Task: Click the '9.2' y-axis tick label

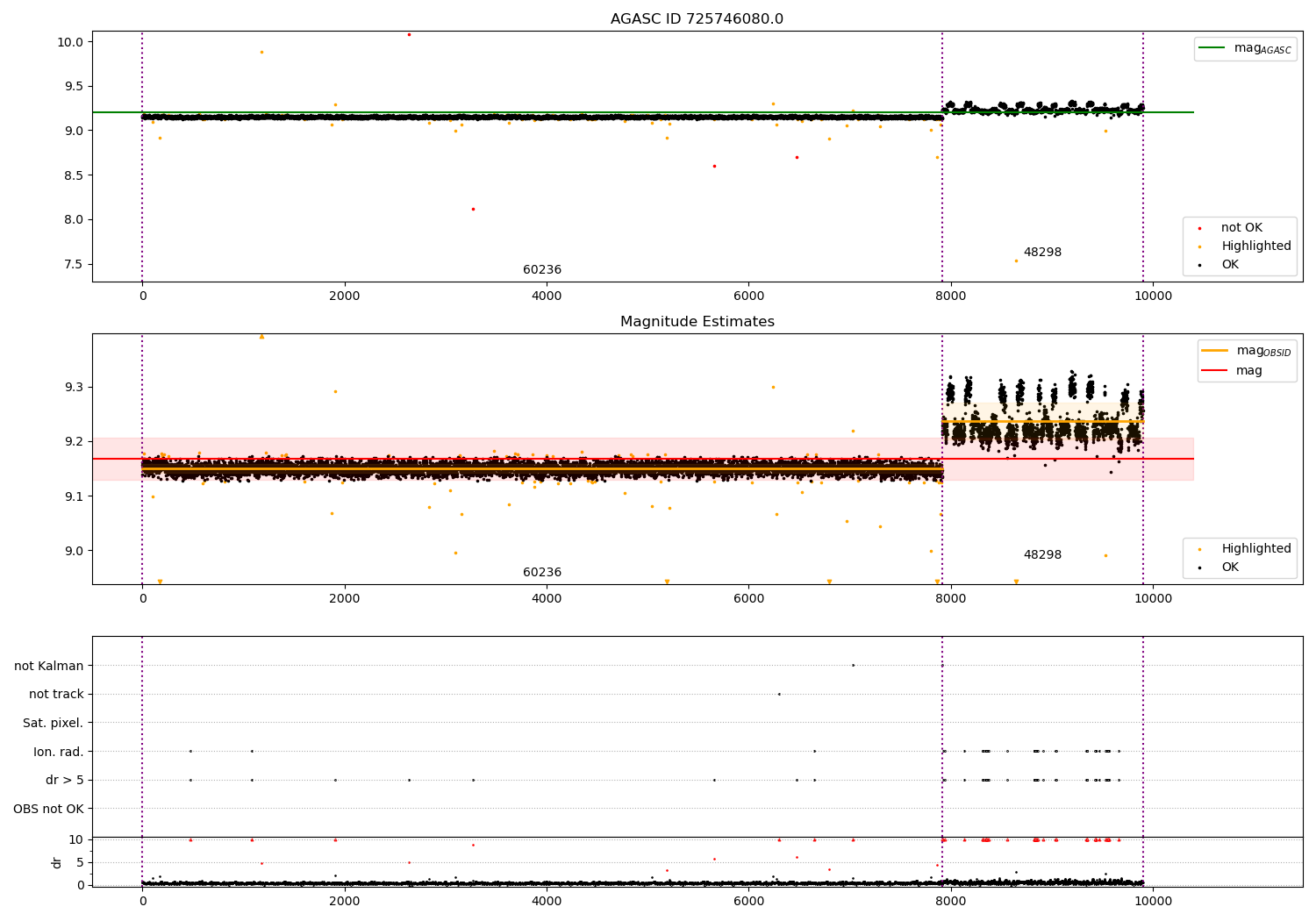Action: [x=74, y=442]
